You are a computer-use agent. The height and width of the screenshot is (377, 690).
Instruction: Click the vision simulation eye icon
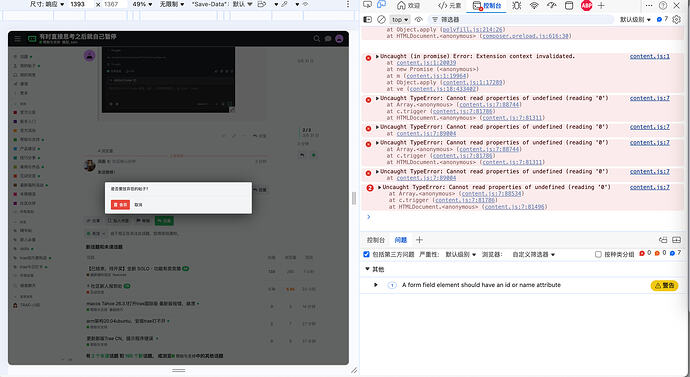coord(305,4)
